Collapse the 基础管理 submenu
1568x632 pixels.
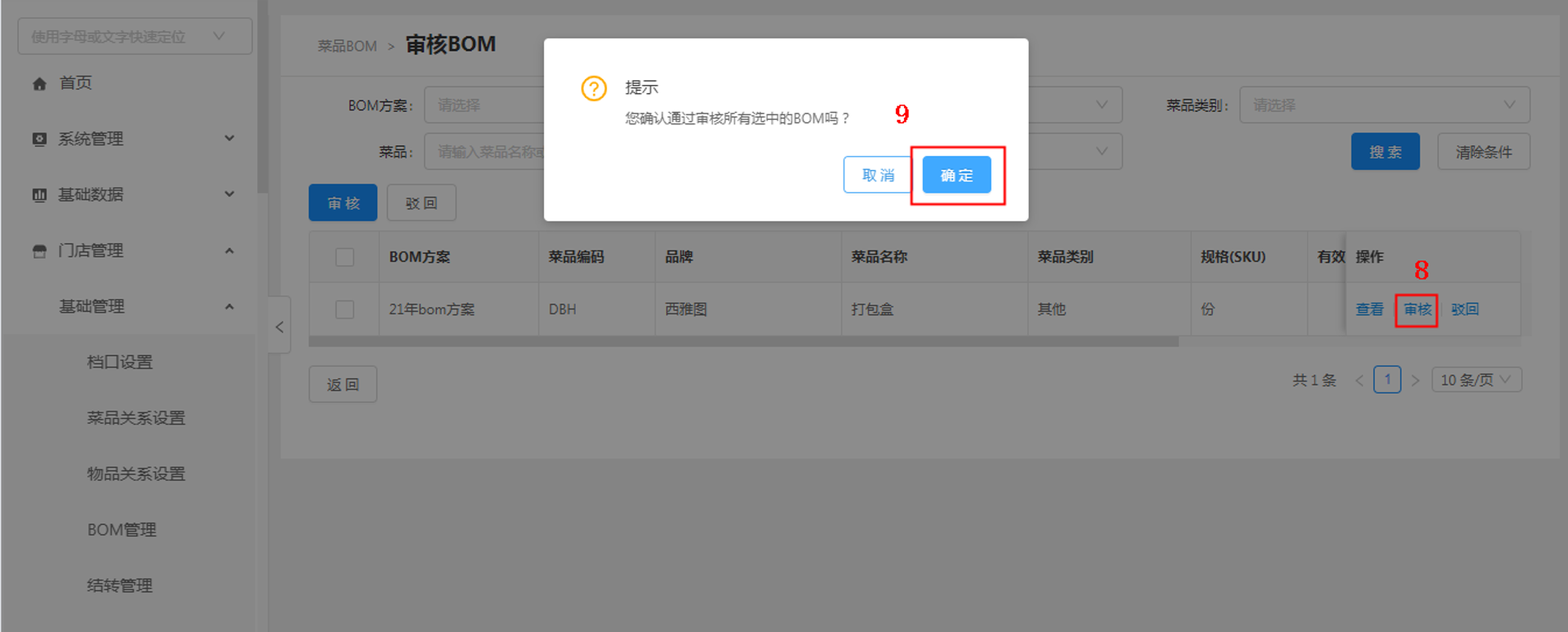tap(229, 307)
